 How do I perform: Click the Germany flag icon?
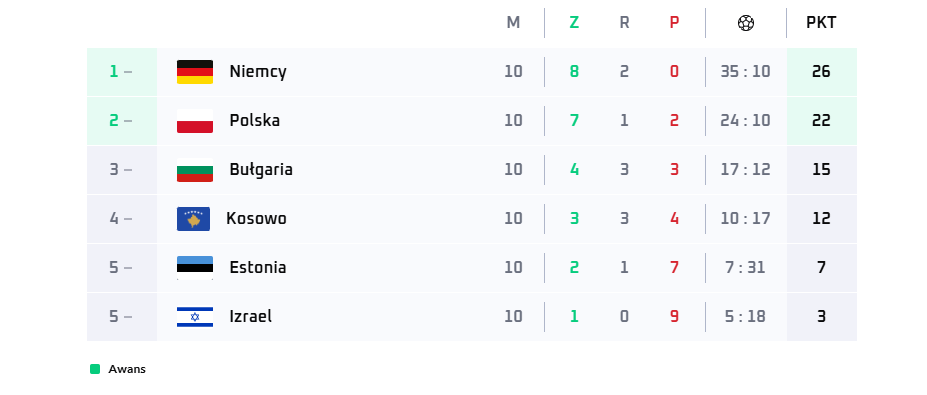point(195,72)
